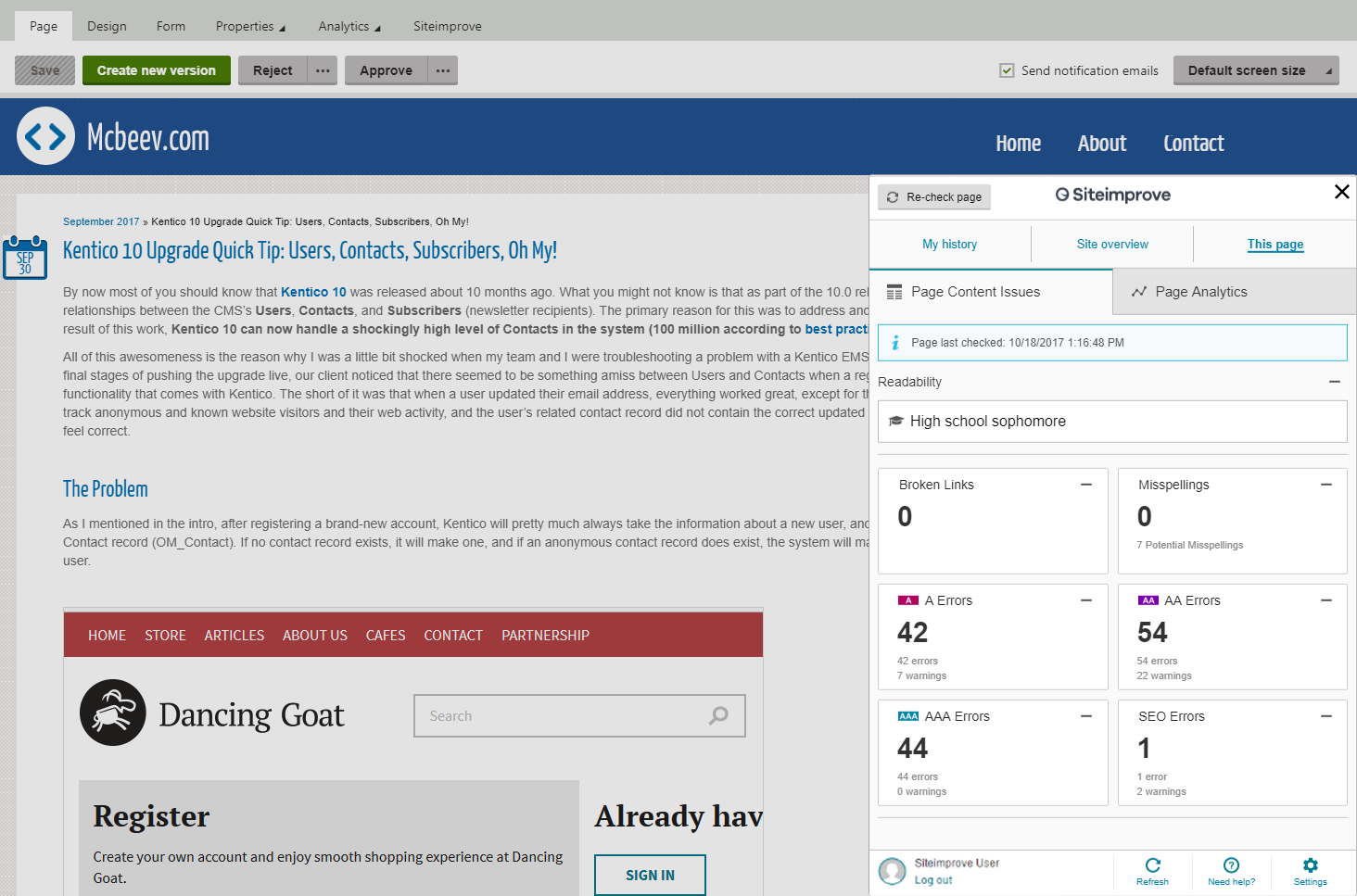1357x896 pixels.
Task: Open the Home nav link
Action: pos(1018,144)
